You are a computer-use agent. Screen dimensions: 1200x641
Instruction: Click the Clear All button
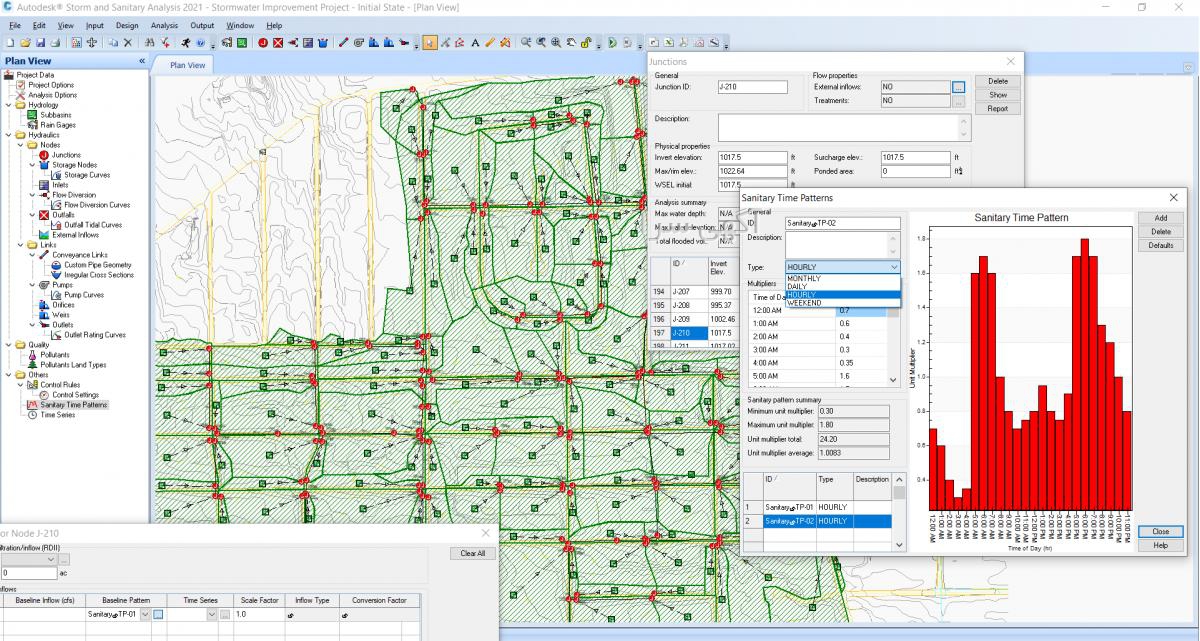coord(473,553)
